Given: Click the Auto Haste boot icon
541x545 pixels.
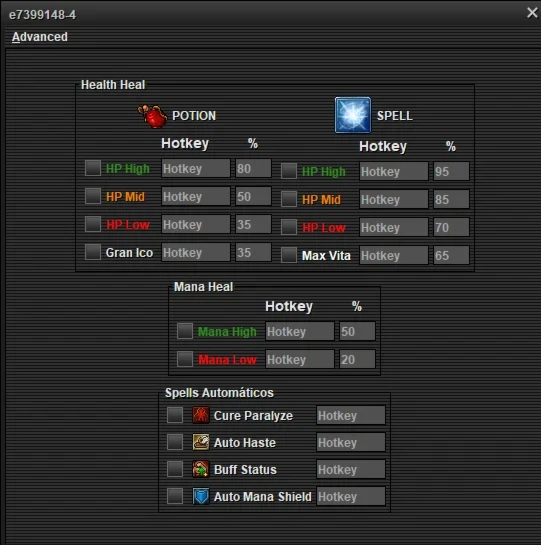Looking at the screenshot, I should point(201,442).
